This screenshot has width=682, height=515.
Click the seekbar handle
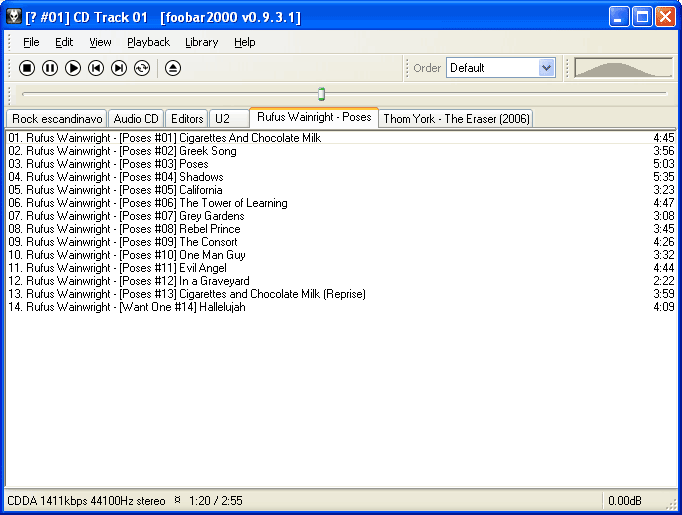321,94
